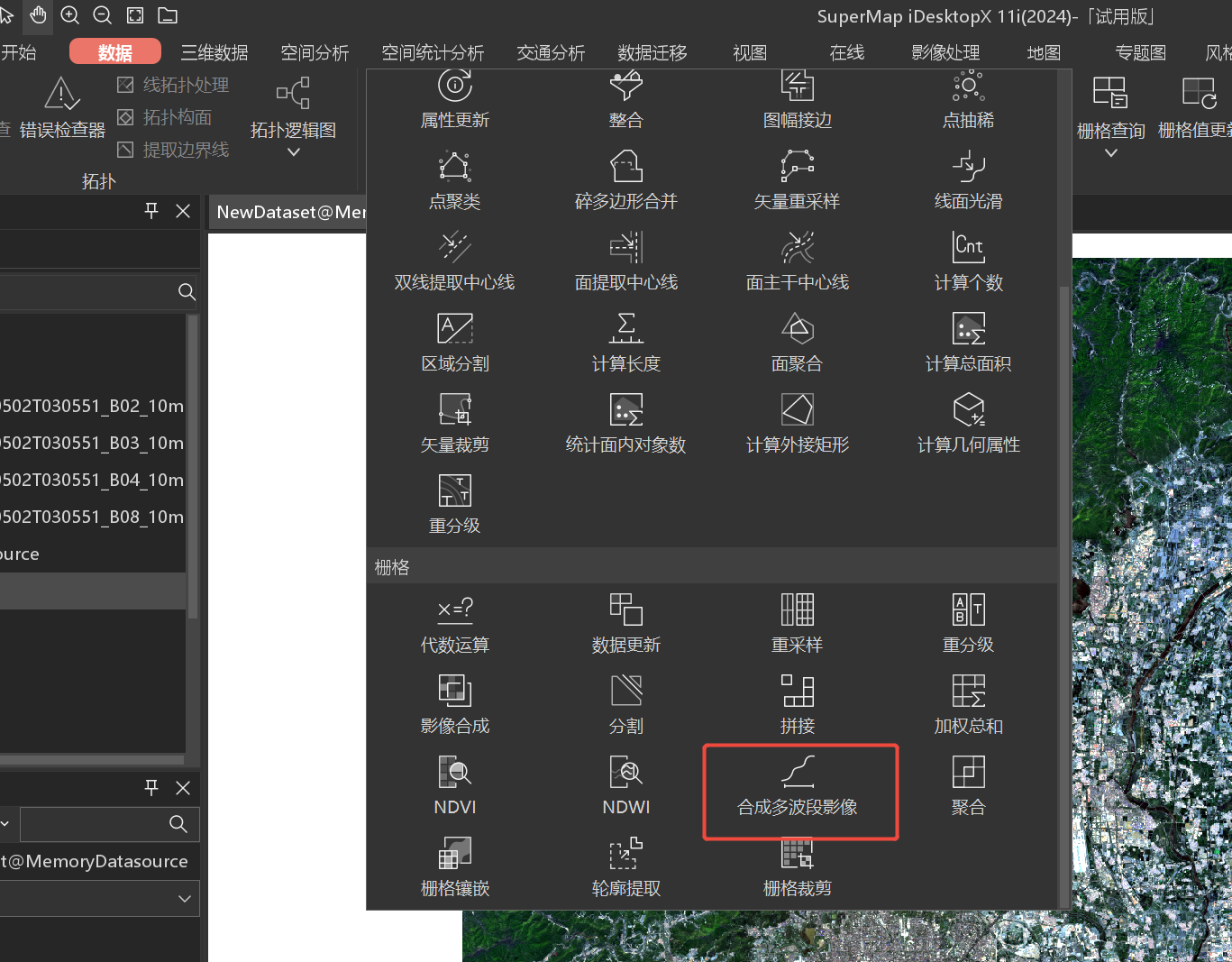Select the 栅格裁剪 tool

pyautogui.click(x=798, y=868)
